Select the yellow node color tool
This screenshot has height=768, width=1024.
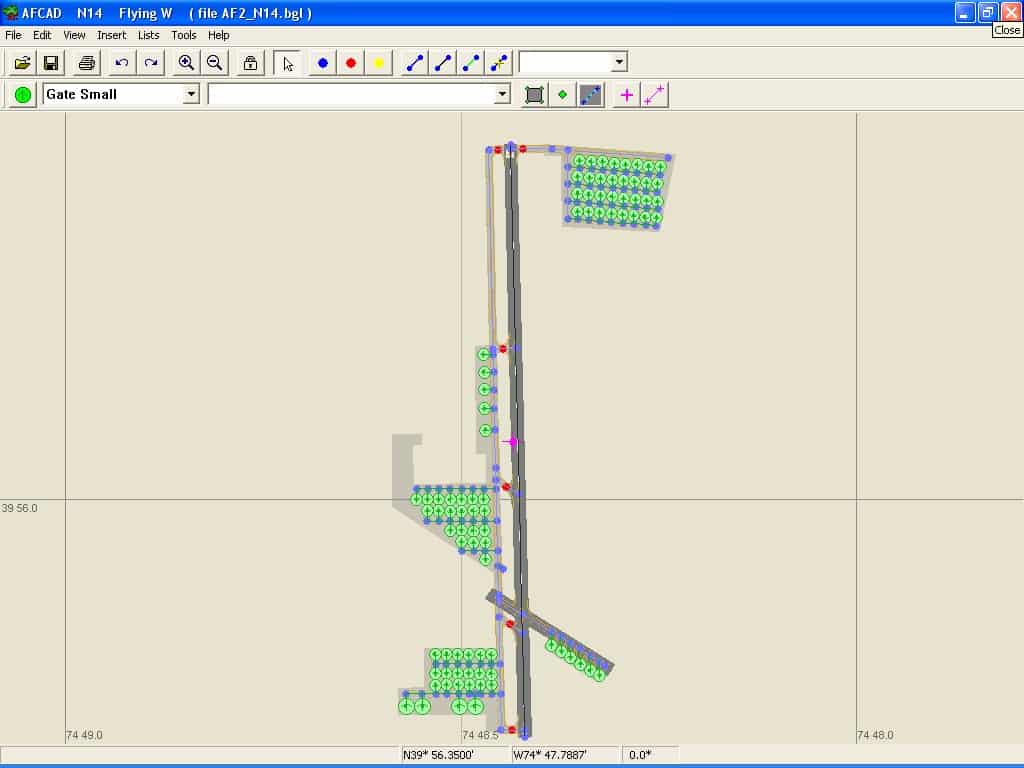click(x=379, y=63)
